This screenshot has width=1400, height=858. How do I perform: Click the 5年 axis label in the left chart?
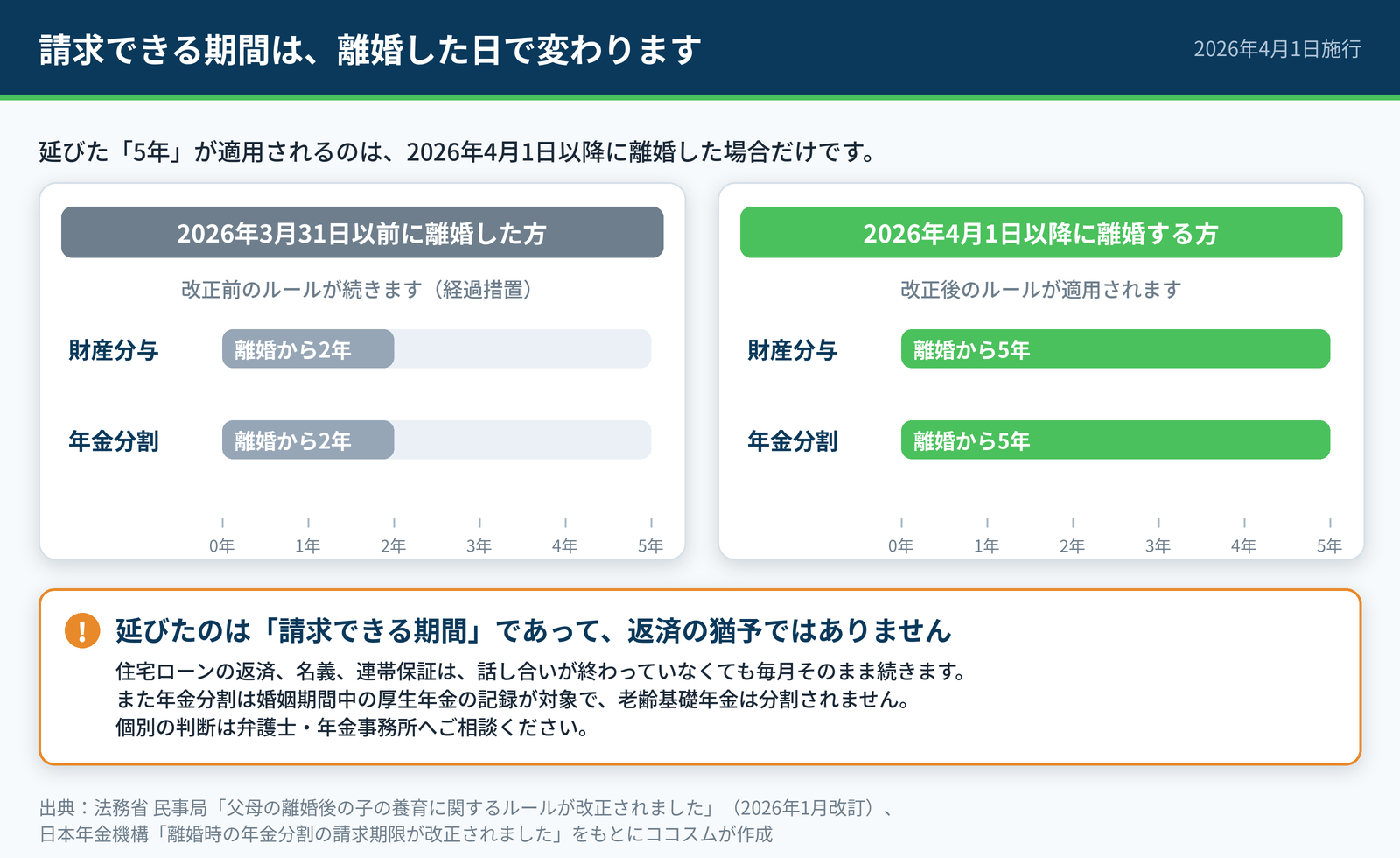(x=651, y=545)
